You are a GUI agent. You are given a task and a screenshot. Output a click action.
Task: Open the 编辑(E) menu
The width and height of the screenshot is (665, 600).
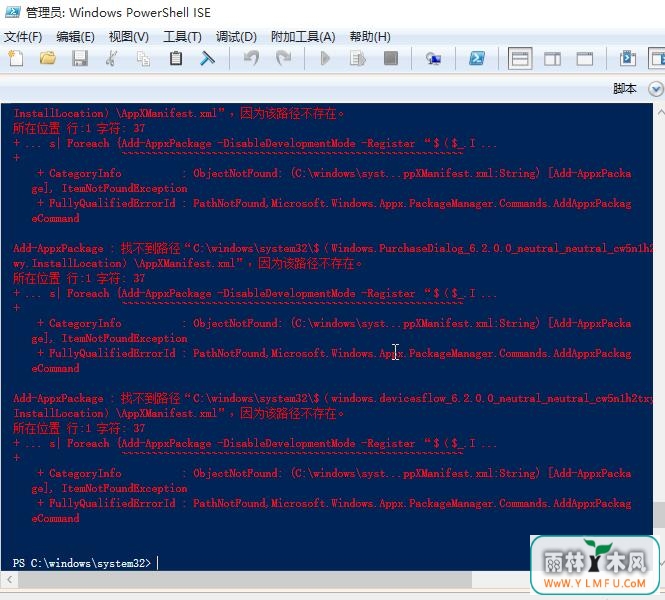(x=75, y=37)
